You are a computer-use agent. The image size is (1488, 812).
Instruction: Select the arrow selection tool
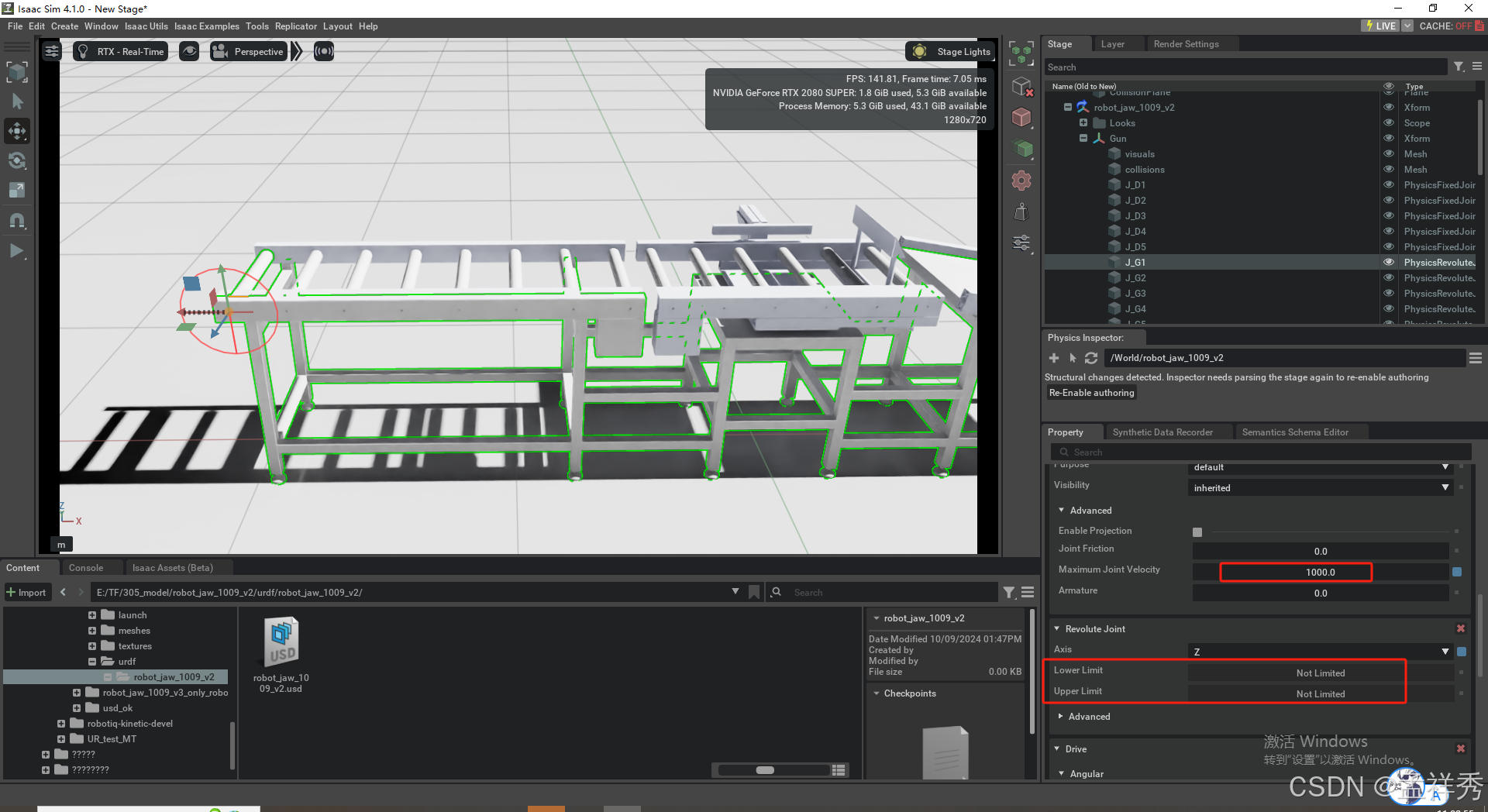coord(17,101)
